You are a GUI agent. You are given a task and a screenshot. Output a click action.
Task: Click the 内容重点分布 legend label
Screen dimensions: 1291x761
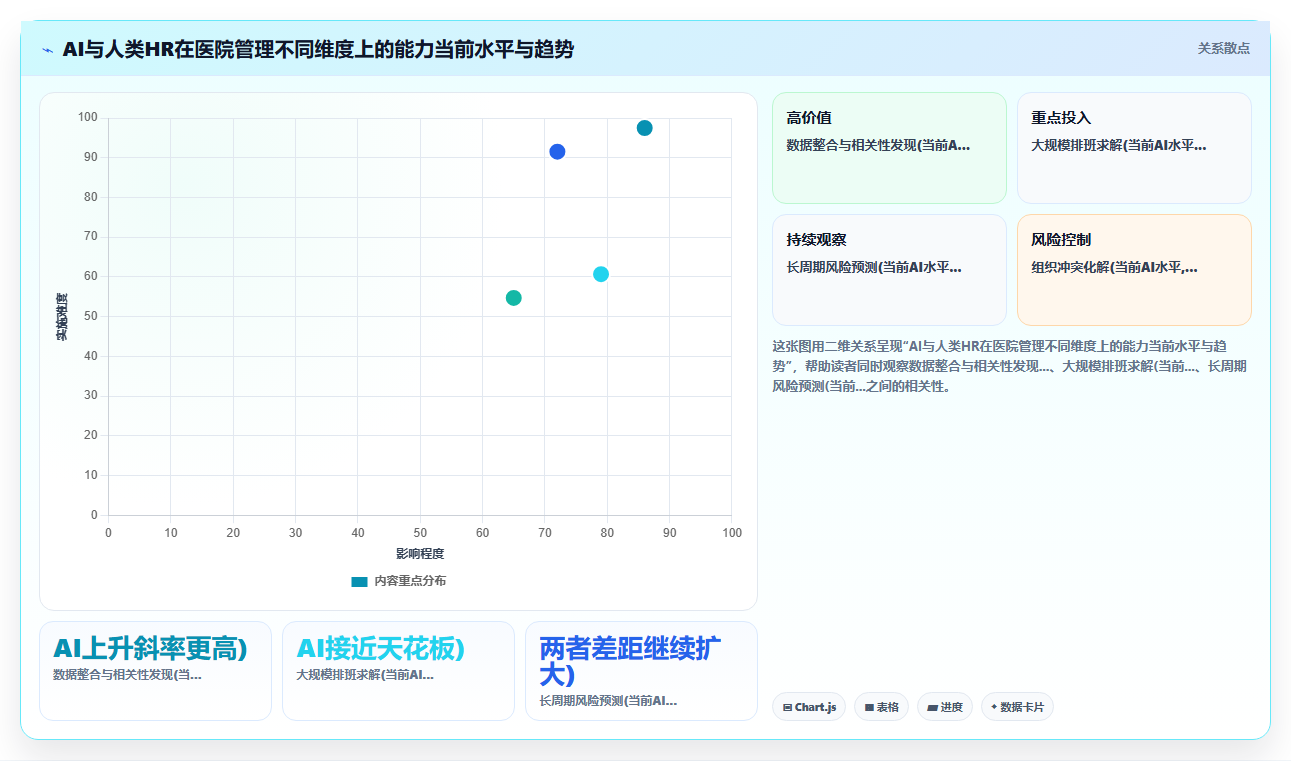tap(410, 581)
